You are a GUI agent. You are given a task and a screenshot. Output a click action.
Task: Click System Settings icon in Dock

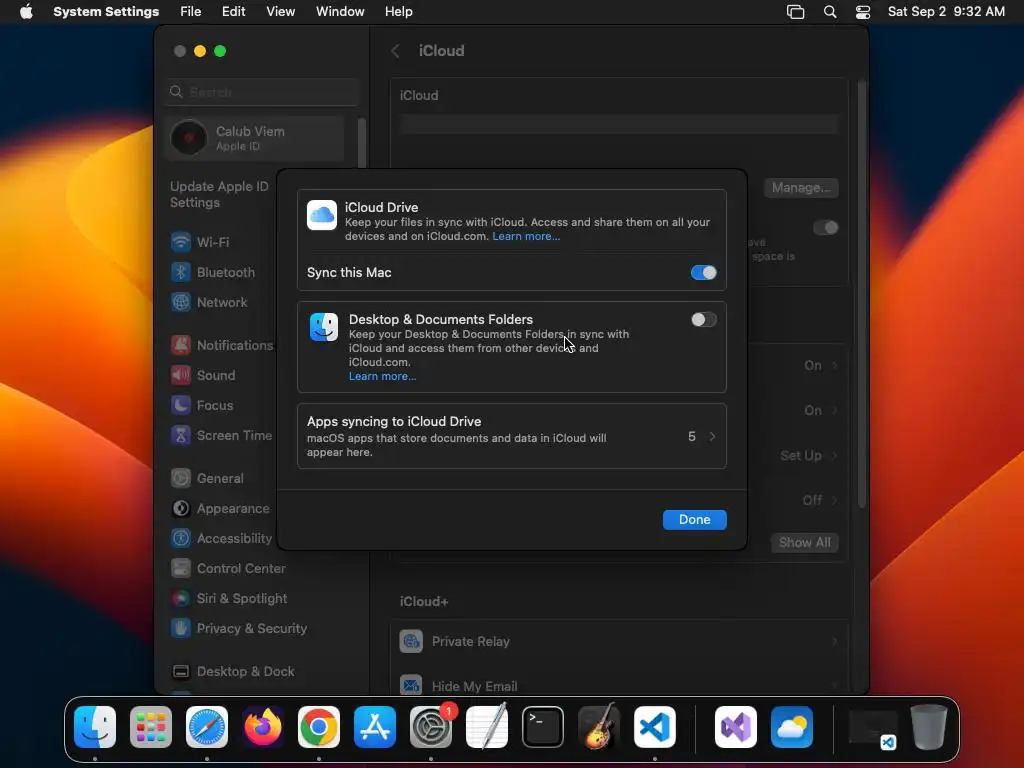pos(431,726)
